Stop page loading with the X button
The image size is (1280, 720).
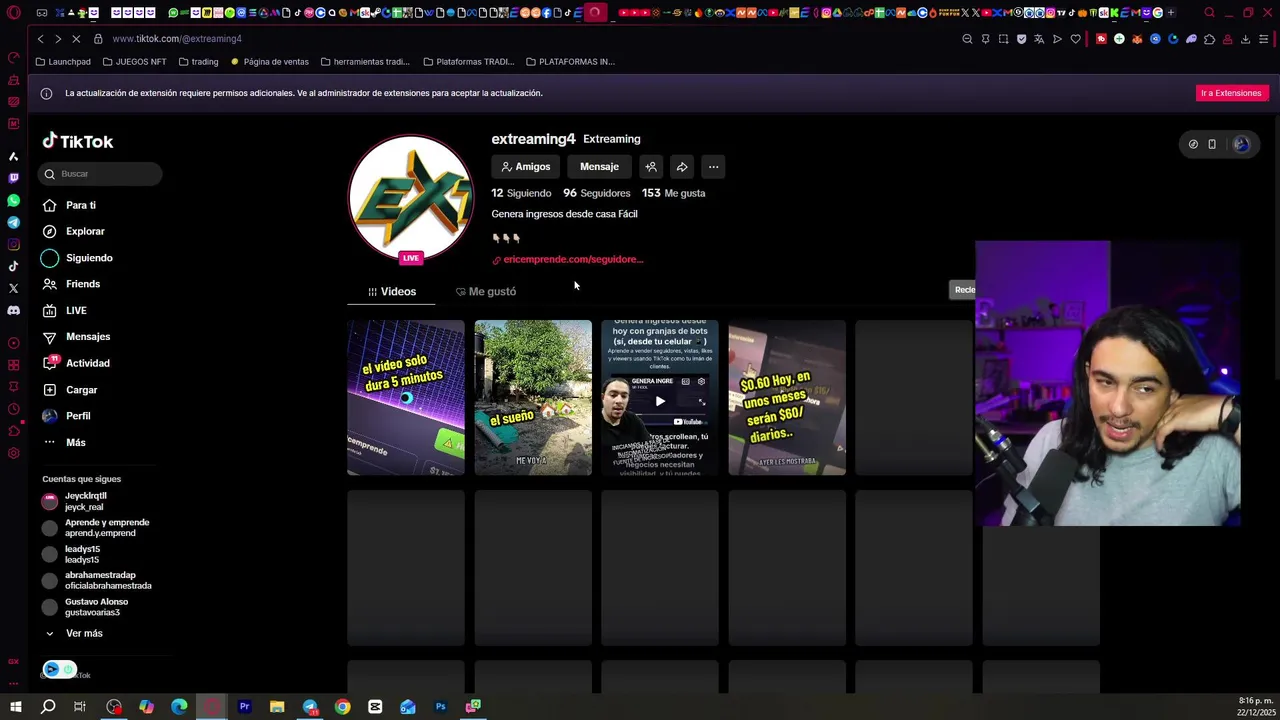coord(77,38)
